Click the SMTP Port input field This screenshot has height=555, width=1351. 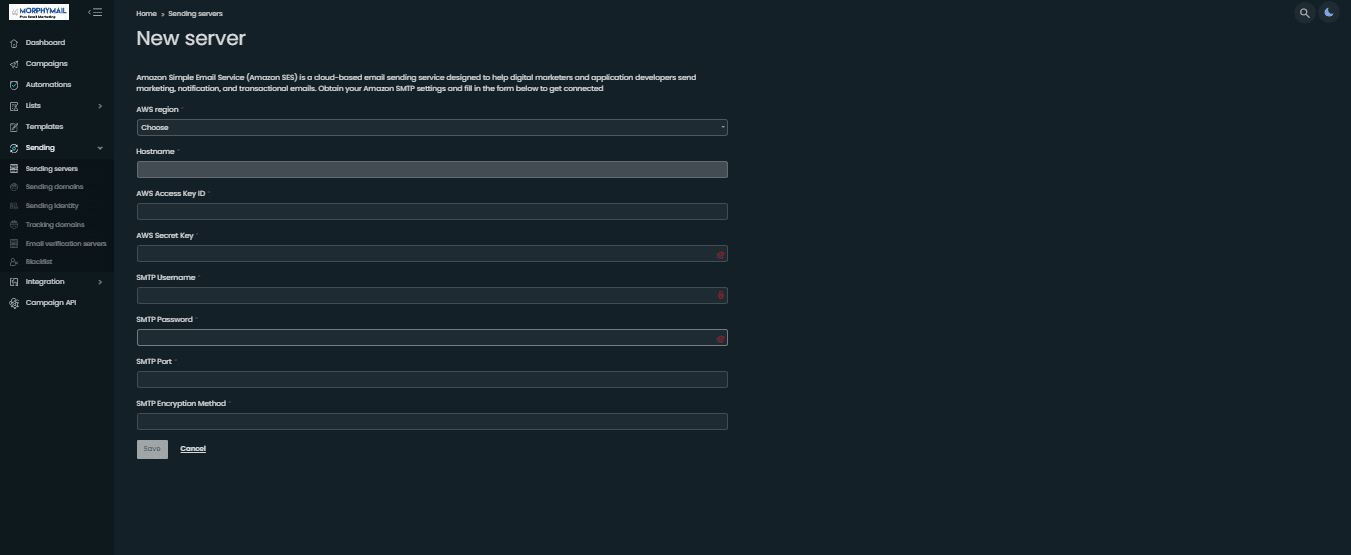pos(432,380)
